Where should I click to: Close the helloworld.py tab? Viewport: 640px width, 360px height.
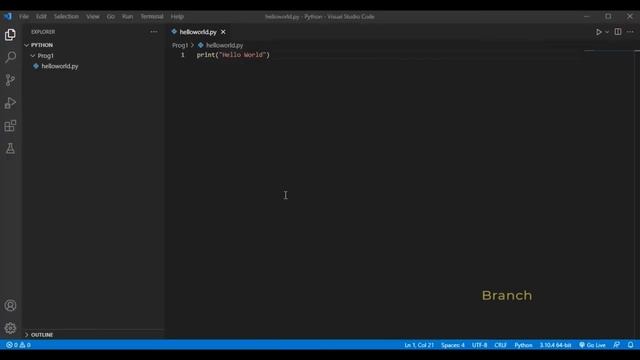click(x=223, y=32)
